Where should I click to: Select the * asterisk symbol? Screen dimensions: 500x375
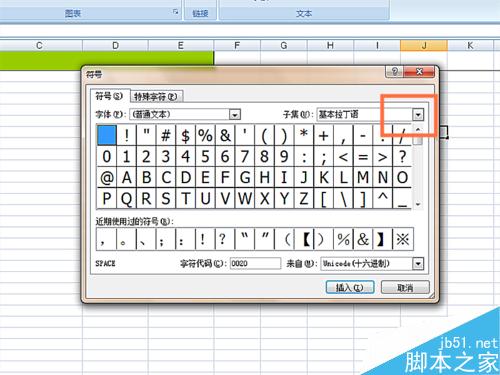pos(304,136)
